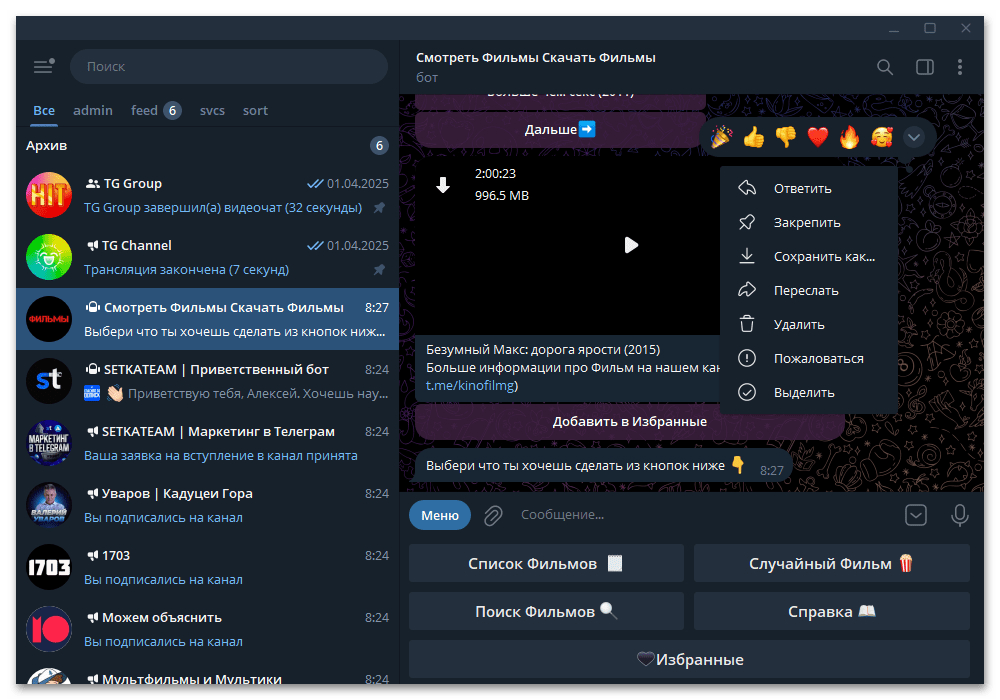
Task: Open SETKATEAM Приветственный бот chat
Action: [207, 381]
